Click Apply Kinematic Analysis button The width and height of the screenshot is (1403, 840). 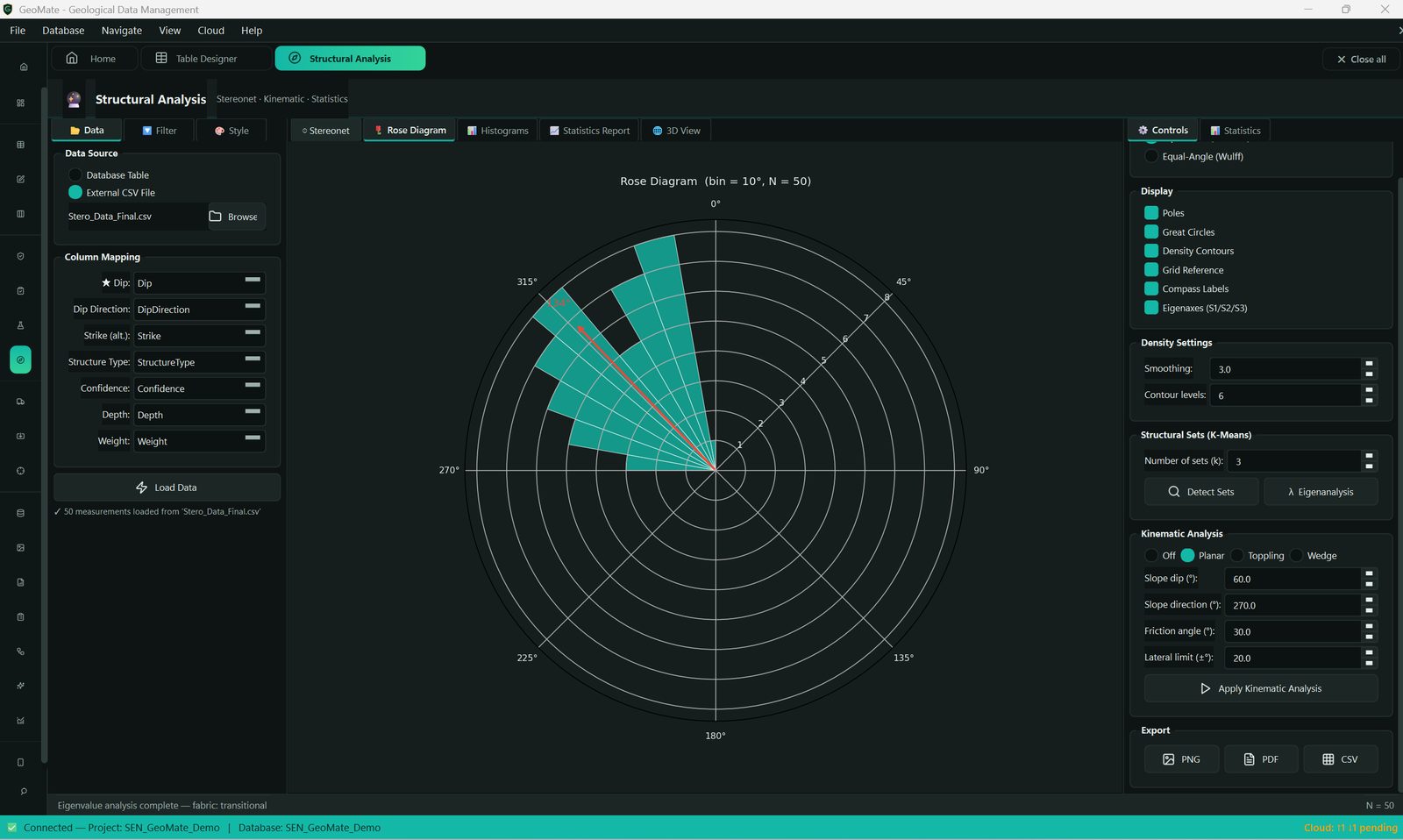click(1261, 688)
